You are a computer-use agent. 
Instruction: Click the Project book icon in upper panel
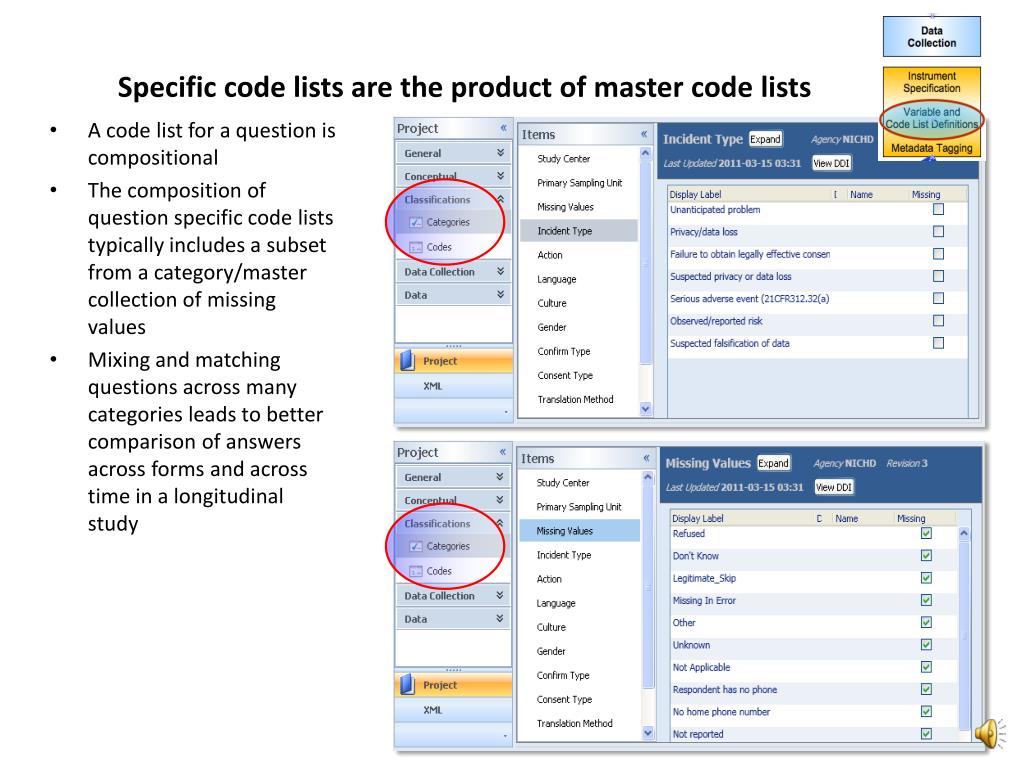click(407, 361)
